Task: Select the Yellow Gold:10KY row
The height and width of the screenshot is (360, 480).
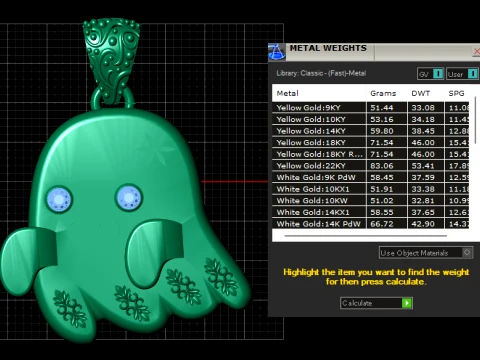Action: [370, 119]
